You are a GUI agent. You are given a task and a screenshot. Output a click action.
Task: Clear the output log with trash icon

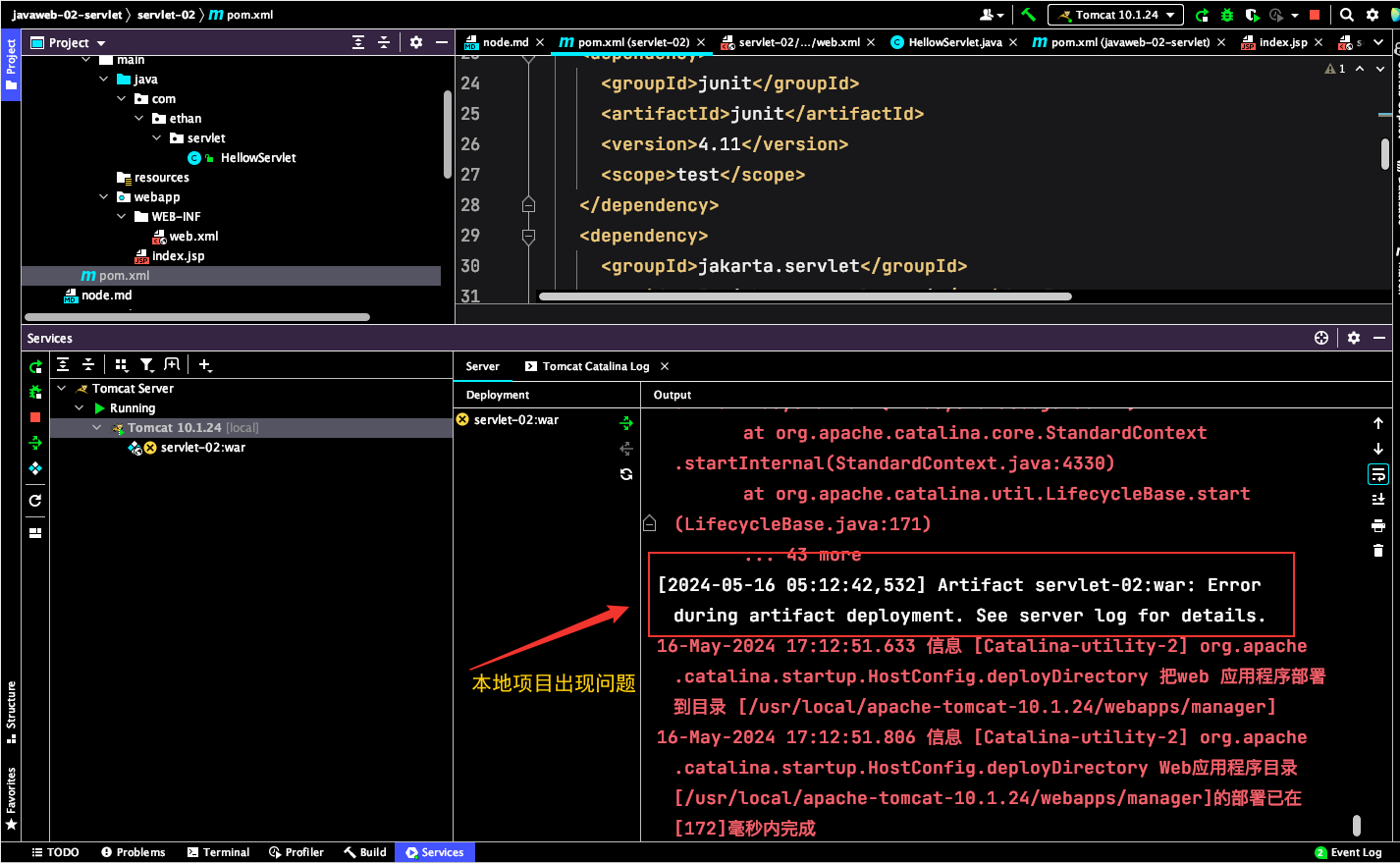pyautogui.click(x=1378, y=551)
